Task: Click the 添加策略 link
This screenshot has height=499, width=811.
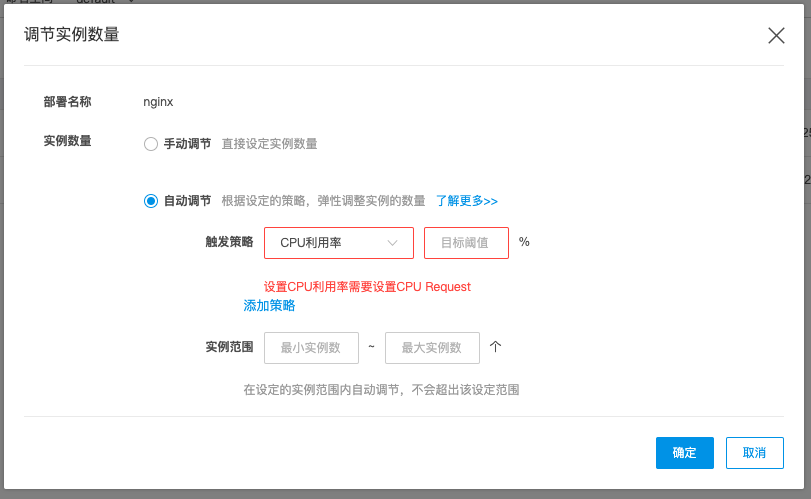Action: click(x=269, y=306)
